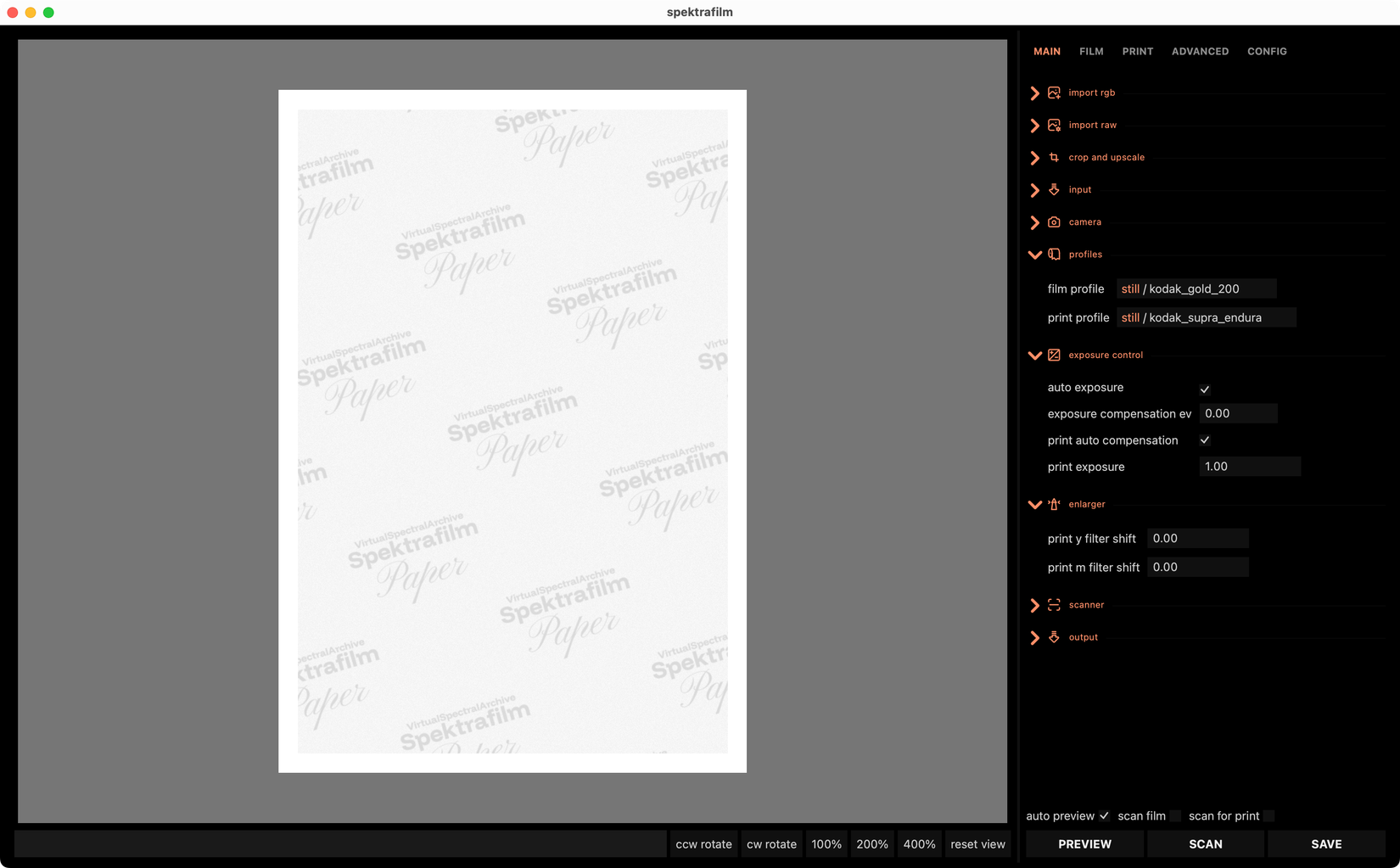The height and width of the screenshot is (868, 1400).
Task: Rotate image with cw rotate button
Action: coord(771,844)
